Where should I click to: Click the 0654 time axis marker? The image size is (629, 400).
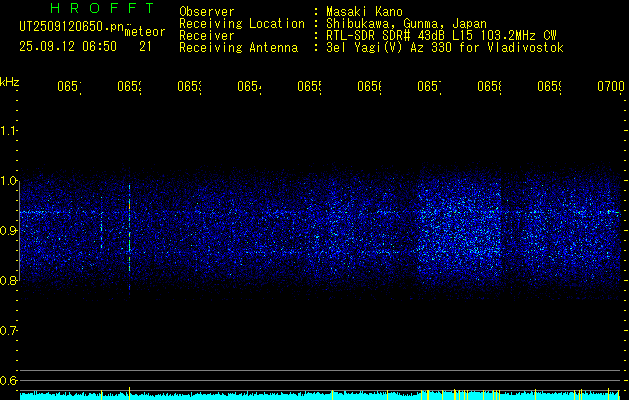(250, 86)
